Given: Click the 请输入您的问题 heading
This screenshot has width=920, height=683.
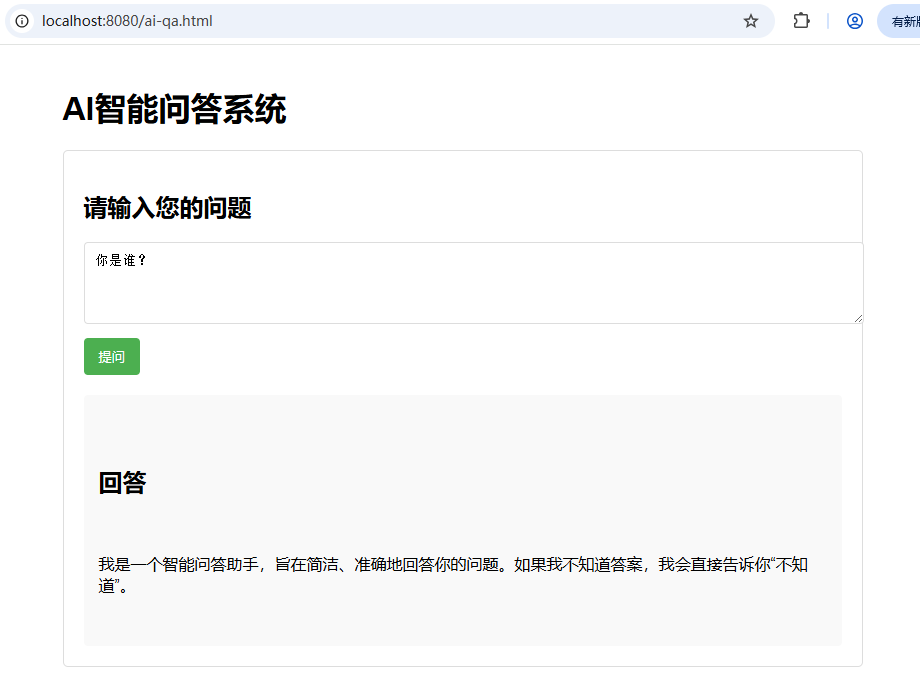Looking at the screenshot, I should [167, 208].
